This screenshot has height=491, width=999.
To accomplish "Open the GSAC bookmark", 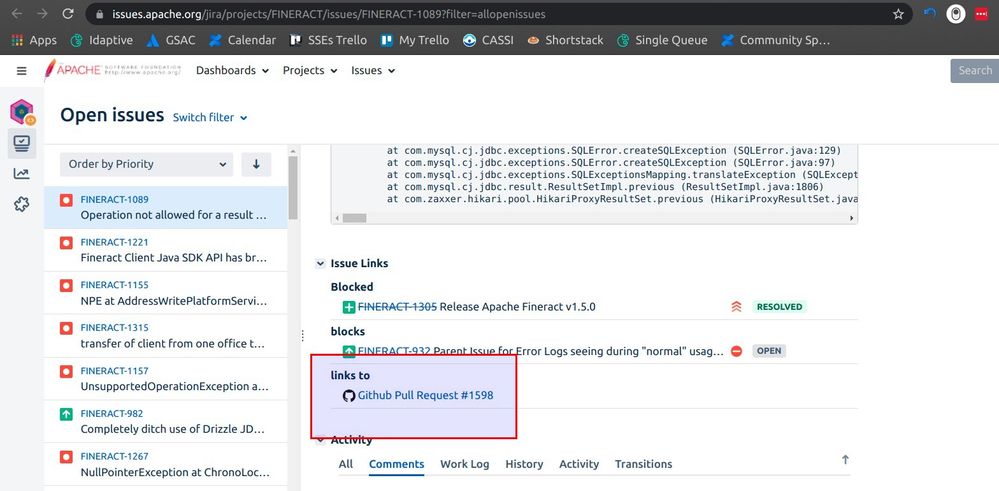I will 171,40.
